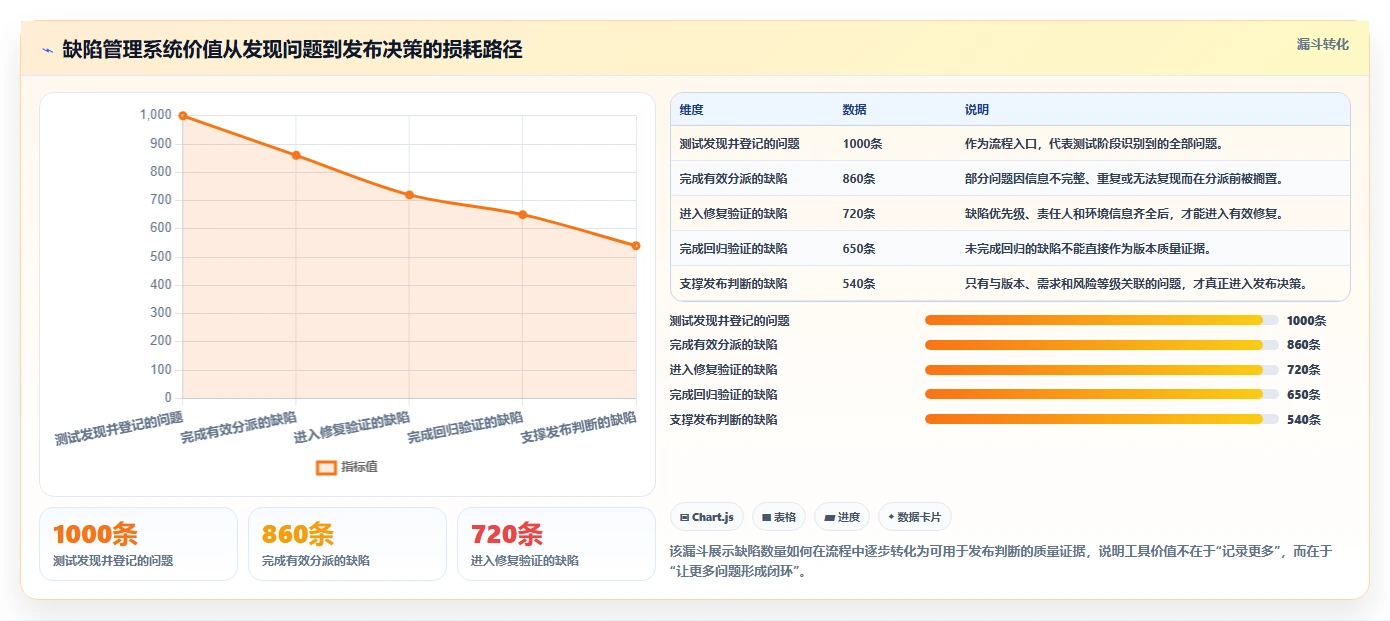Click the progress bar for 测试发现并登记的问题
The image size is (1390, 621).
click(x=1102, y=320)
